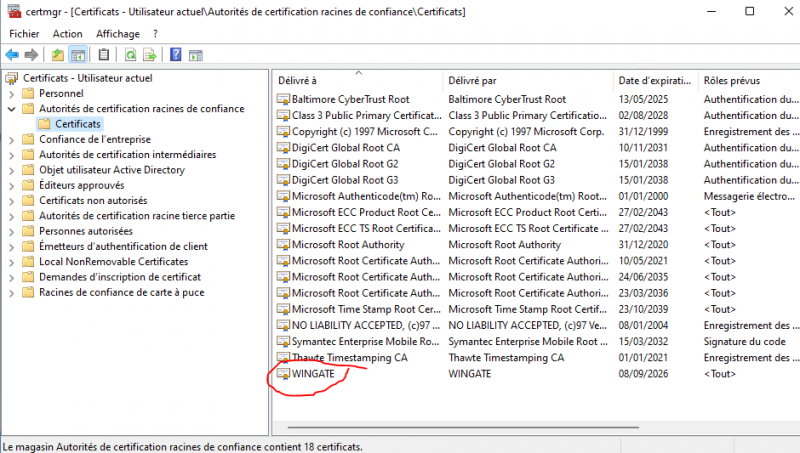The image size is (800, 453).
Task: Click the show/hide action pane icon
Action: pos(196,54)
